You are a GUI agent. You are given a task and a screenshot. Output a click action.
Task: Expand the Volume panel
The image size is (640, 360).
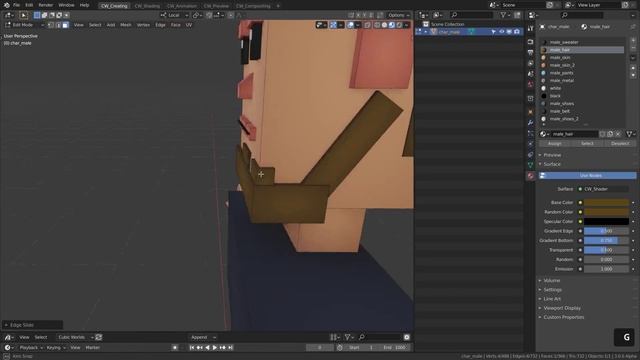click(x=552, y=280)
